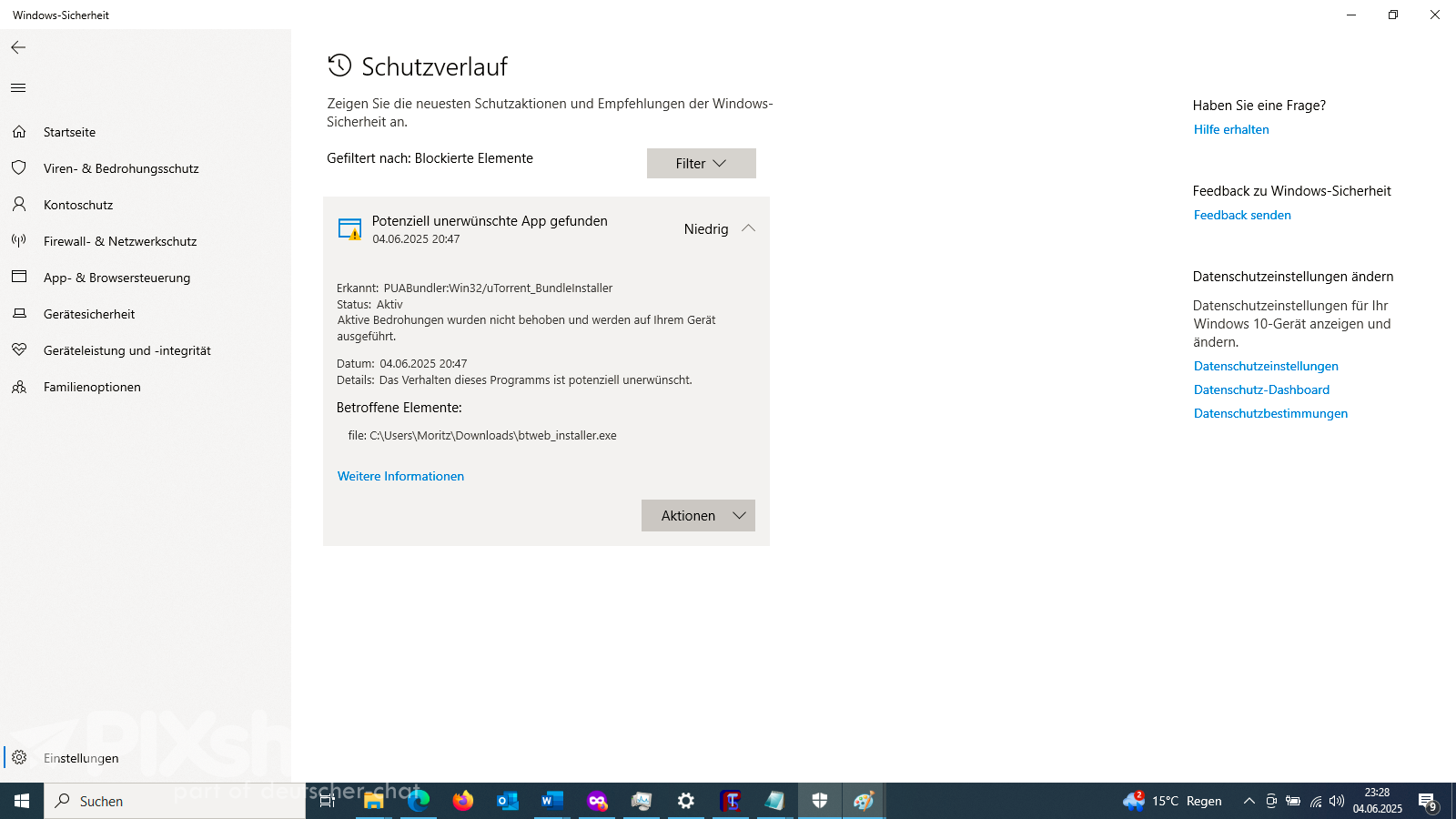Launch Microsoft Edge from taskbar
Screen dimensions: 1456x819
click(x=419, y=801)
